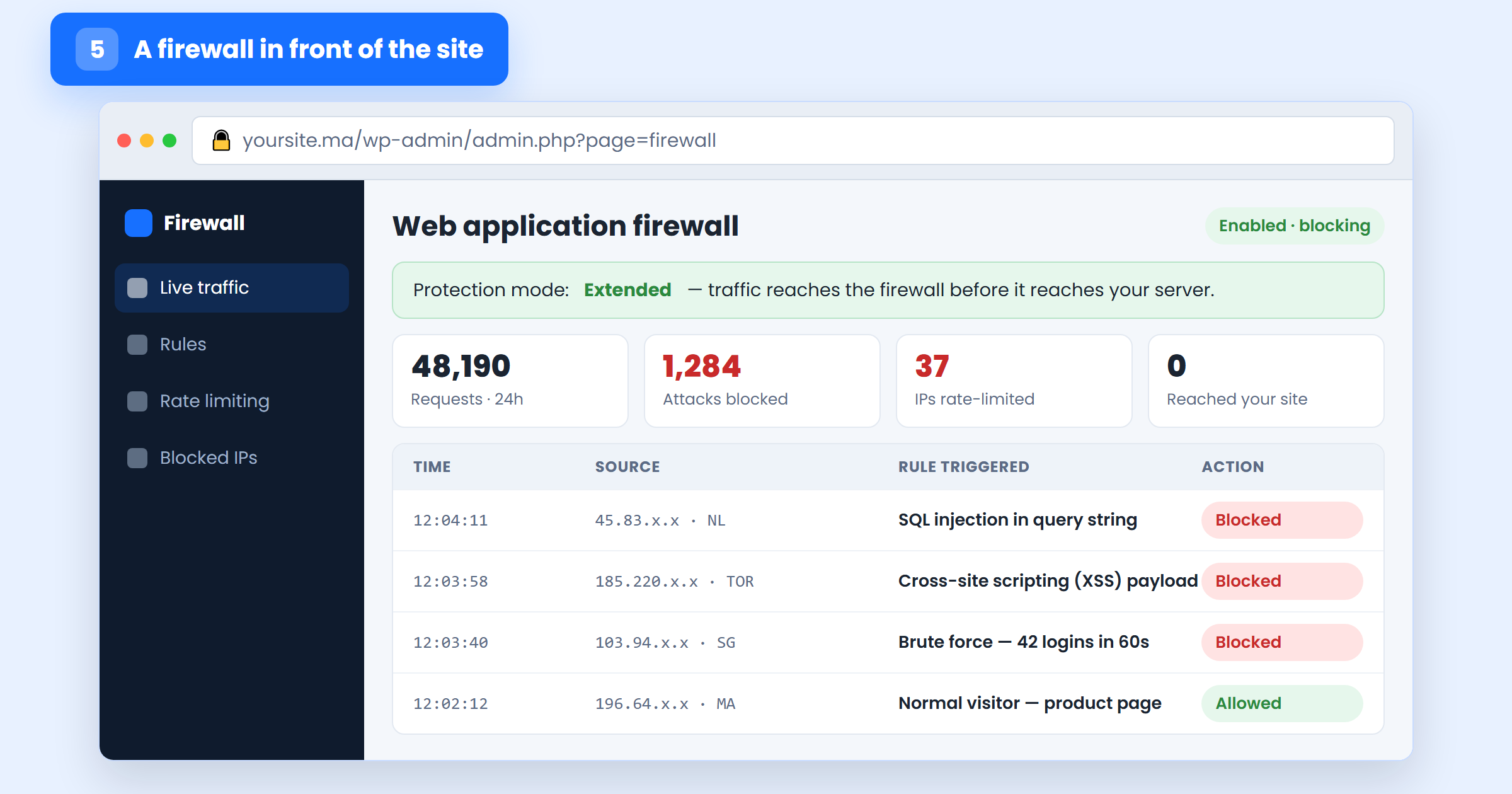Click the 12:03:58 timestamp

click(450, 582)
